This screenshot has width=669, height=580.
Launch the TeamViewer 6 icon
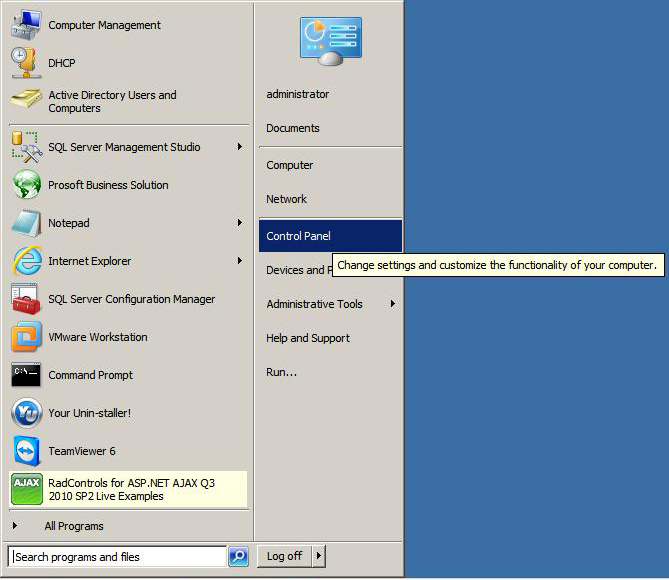(x=26, y=451)
